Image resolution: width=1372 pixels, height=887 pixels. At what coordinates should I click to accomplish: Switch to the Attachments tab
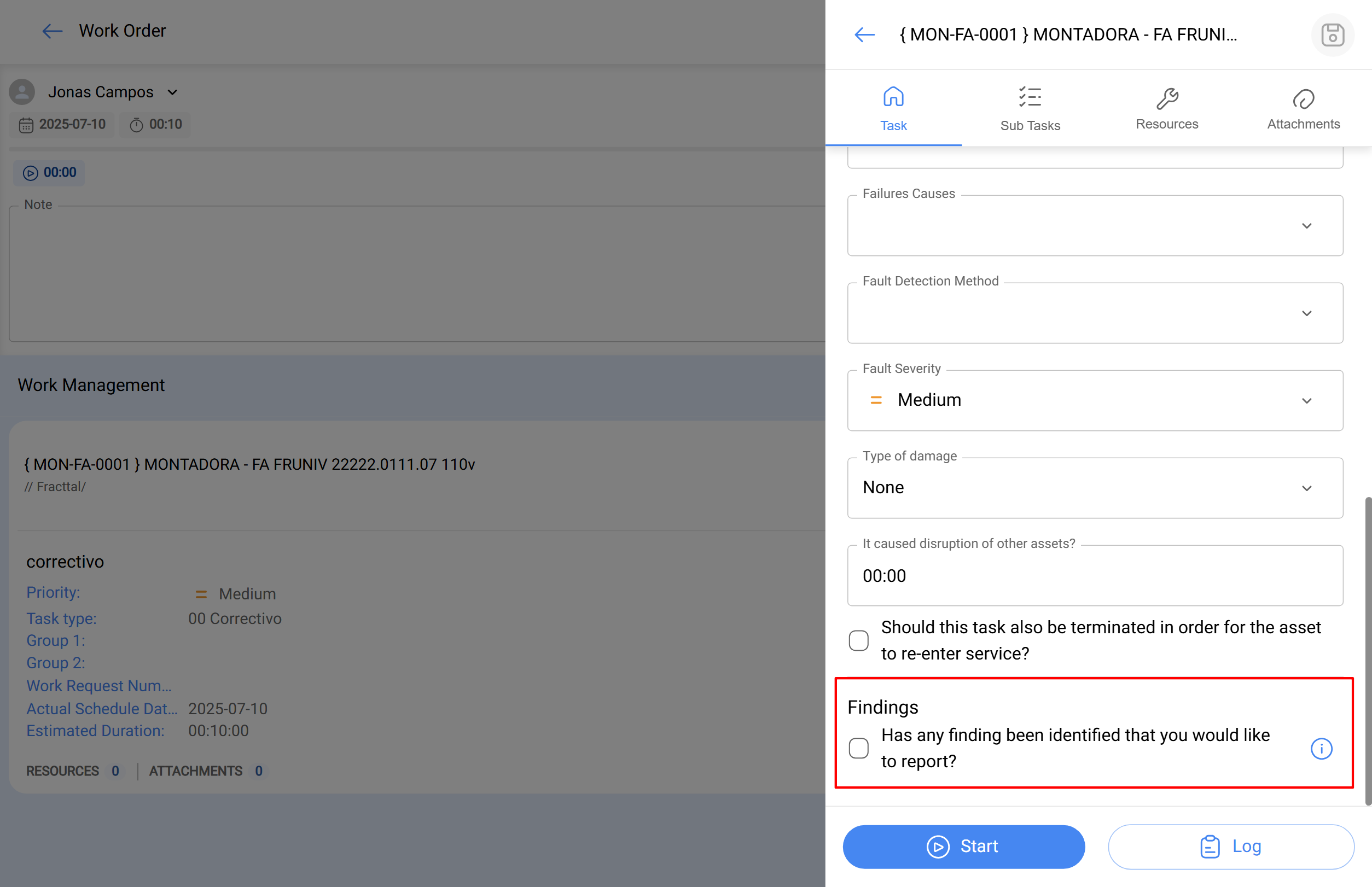[x=1303, y=109]
